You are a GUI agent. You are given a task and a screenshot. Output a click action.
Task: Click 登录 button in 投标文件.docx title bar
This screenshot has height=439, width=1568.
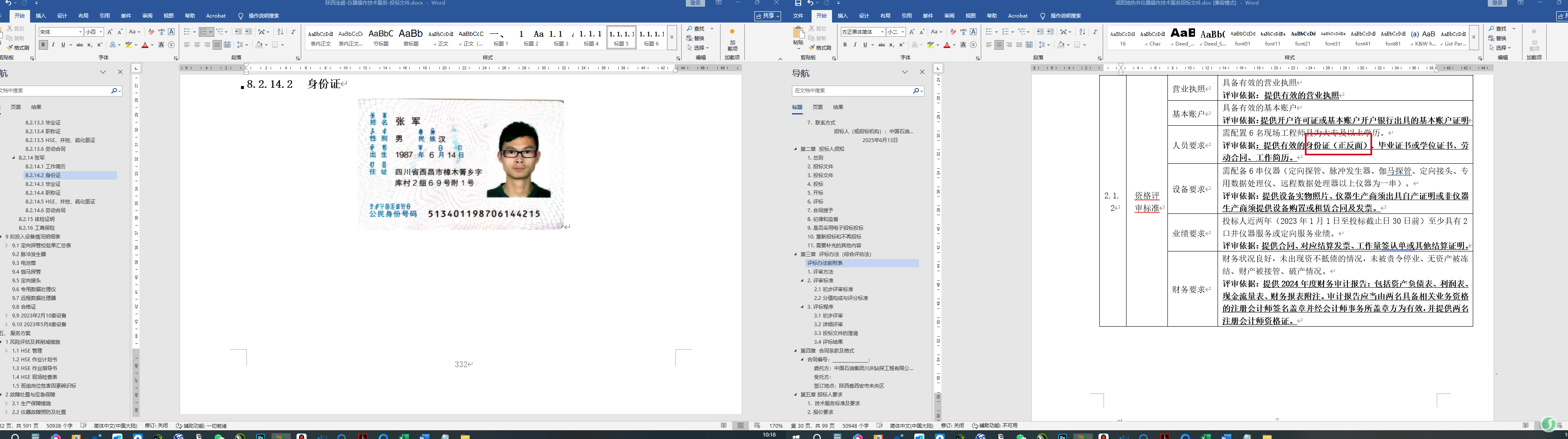pos(696,3)
